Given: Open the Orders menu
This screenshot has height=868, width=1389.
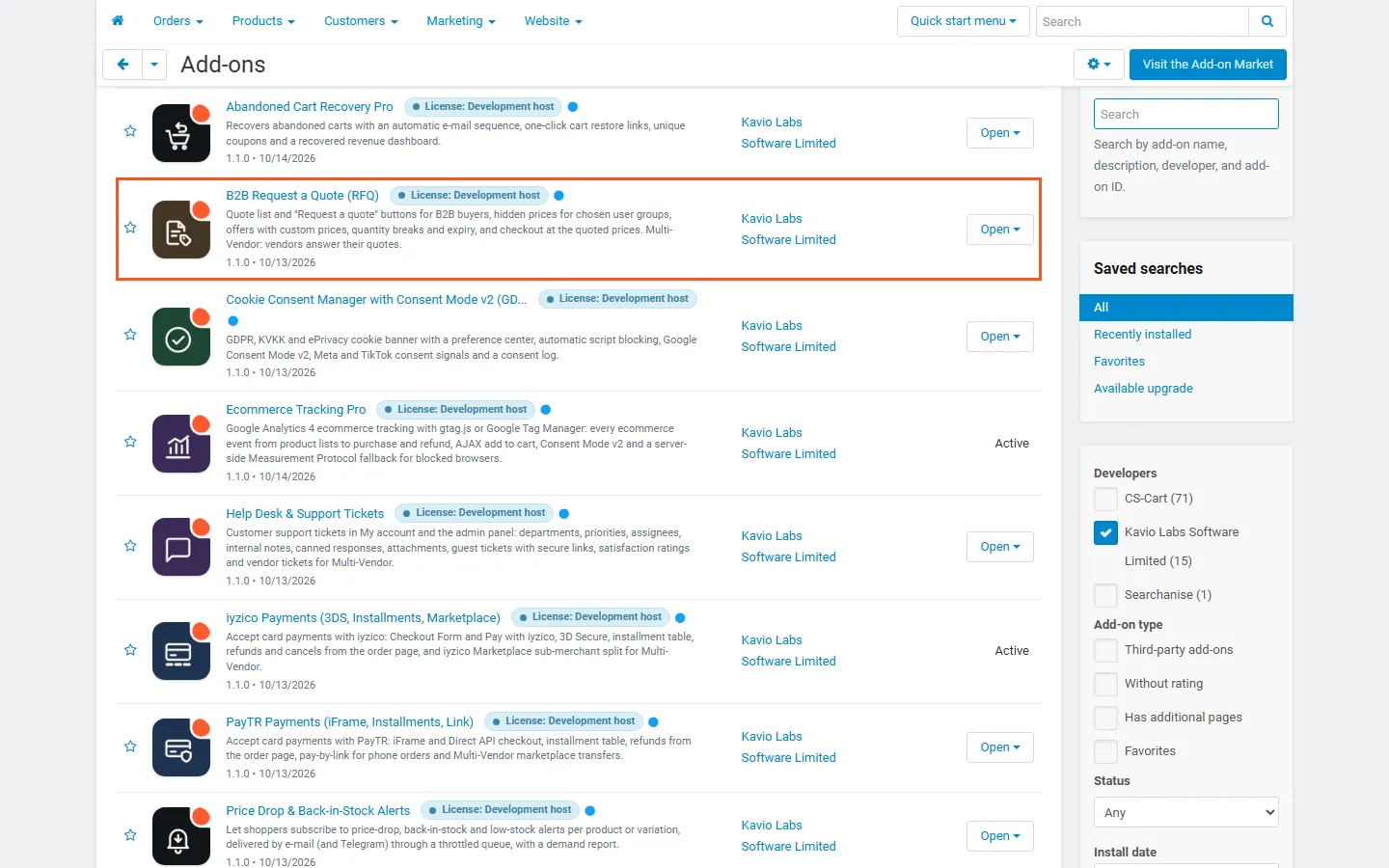Looking at the screenshot, I should pos(177,21).
